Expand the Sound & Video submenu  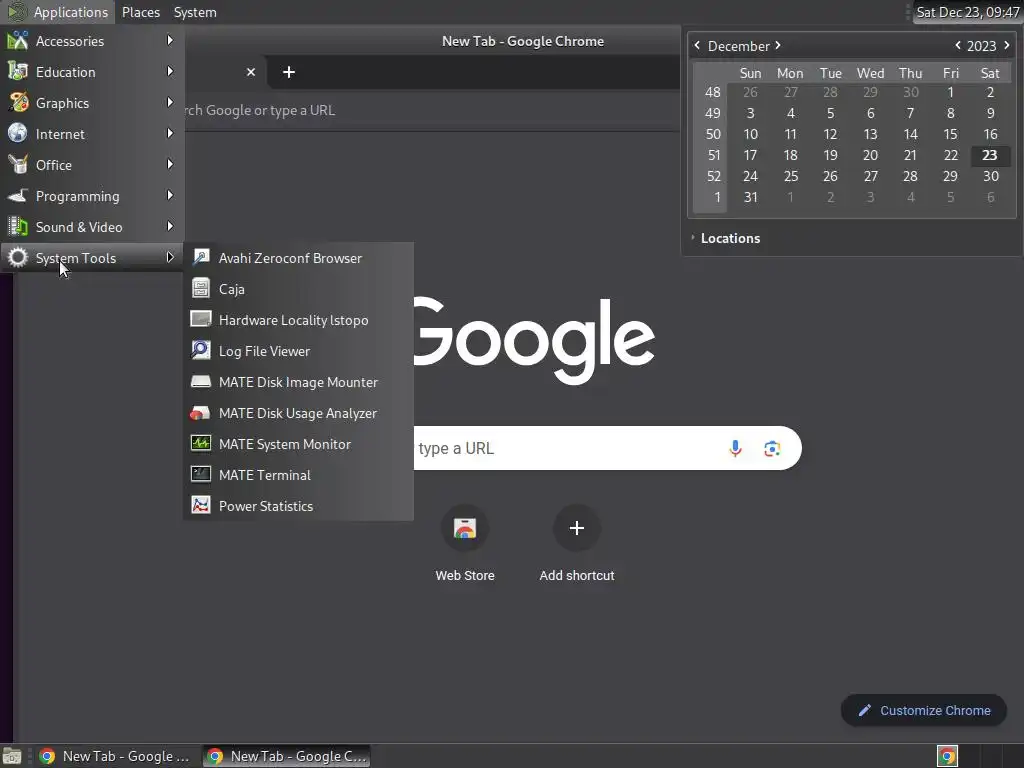(92, 227)
